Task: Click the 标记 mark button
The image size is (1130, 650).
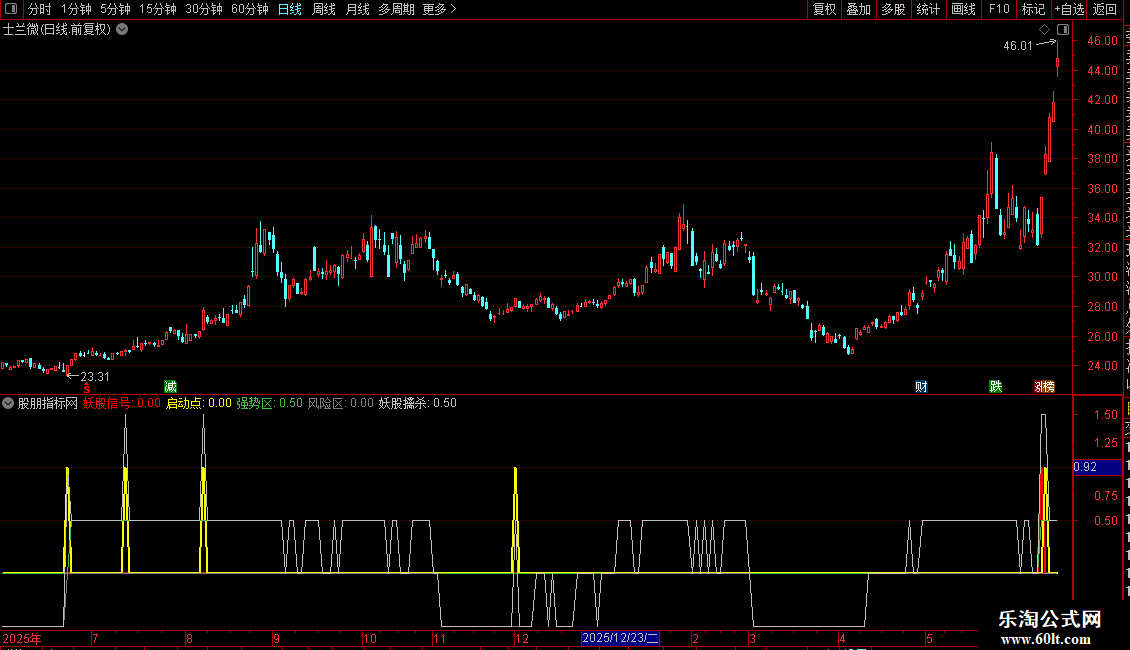Action: pos(1033,9)
